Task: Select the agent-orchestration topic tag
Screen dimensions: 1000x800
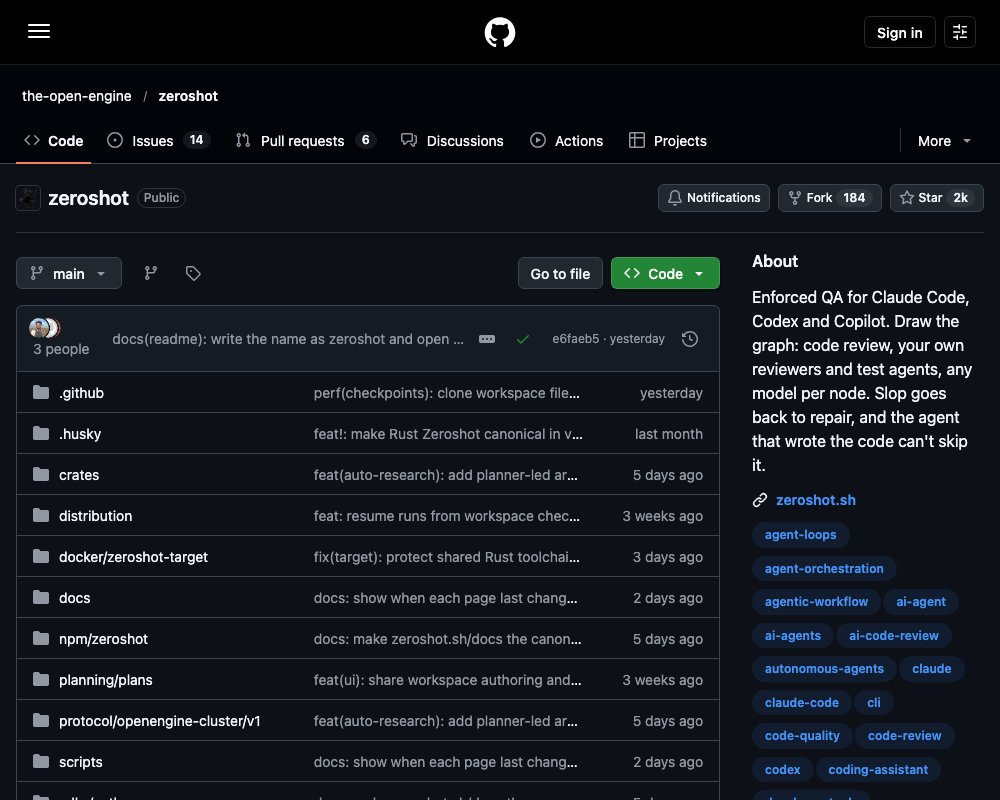Action: pyautogui.click(x=824, y=568)
